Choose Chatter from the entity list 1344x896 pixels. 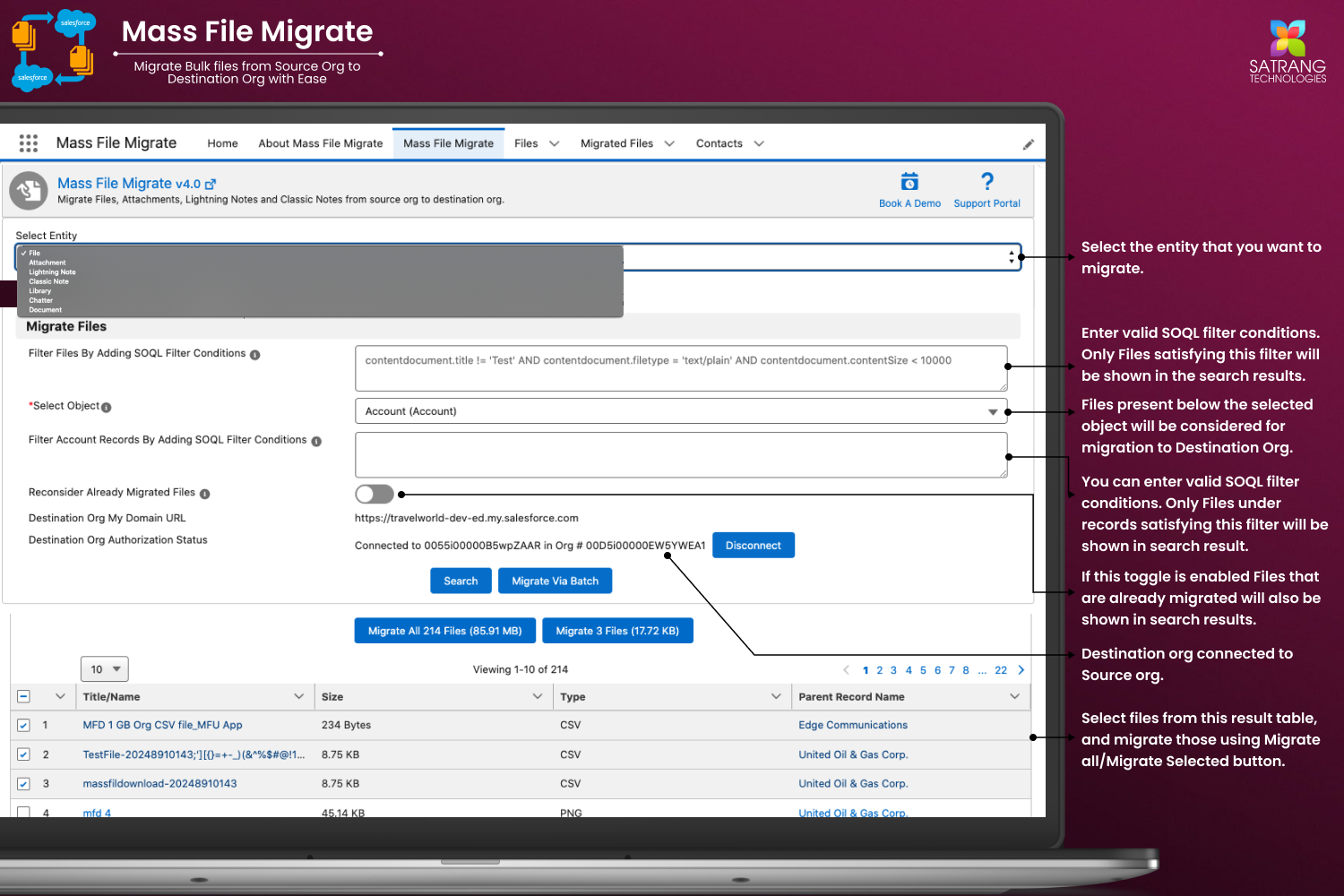pos(40,300)
